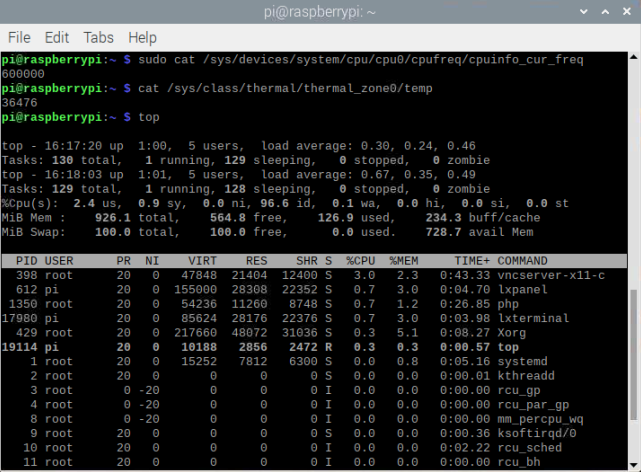
Task: Click the SHR column header
Action: (x=307, y=261)
